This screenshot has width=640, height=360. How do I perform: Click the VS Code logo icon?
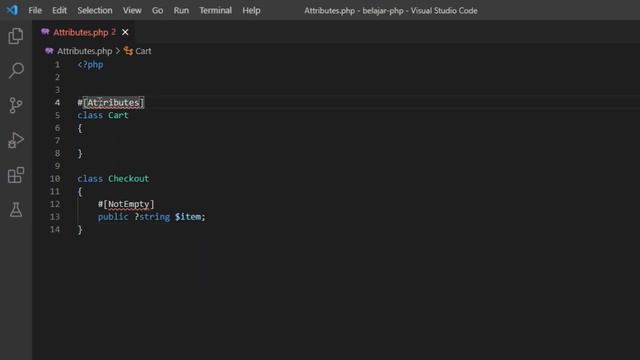pyautogui.click(x=12, y=10)
